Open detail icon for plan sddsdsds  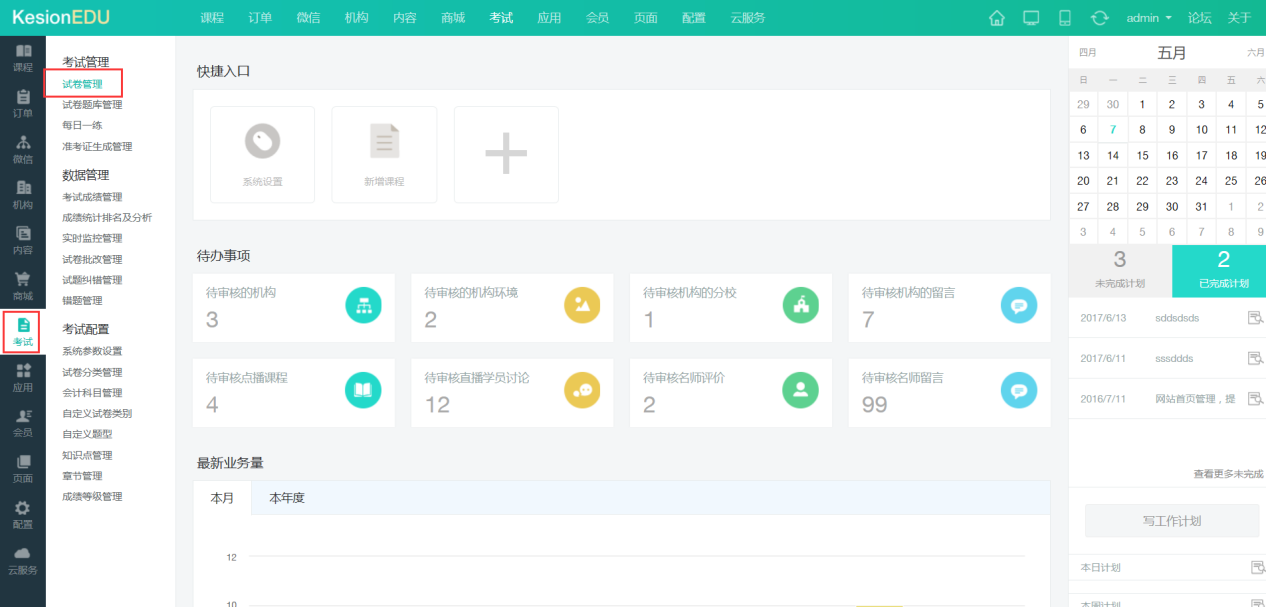click(1256, 318)
